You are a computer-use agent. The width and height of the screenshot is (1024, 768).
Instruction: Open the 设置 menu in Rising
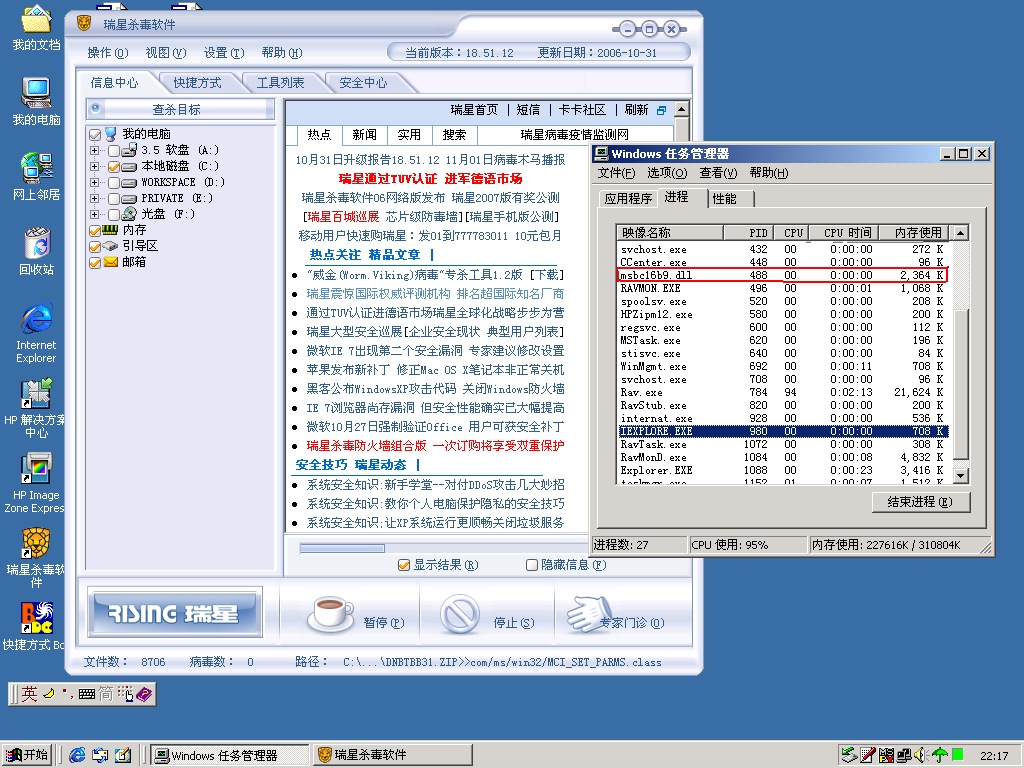pos(223,53)
